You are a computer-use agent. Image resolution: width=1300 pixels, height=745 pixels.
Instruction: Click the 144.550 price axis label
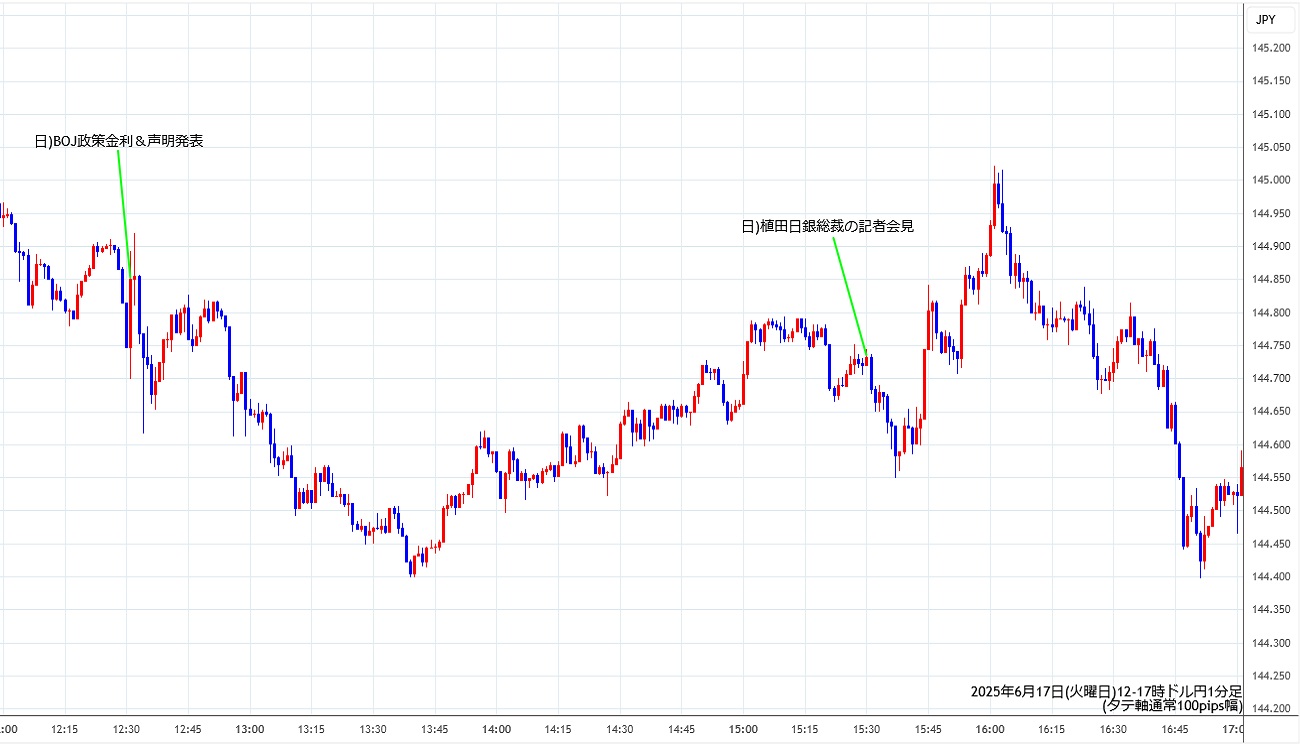[x=1272, y=478]
